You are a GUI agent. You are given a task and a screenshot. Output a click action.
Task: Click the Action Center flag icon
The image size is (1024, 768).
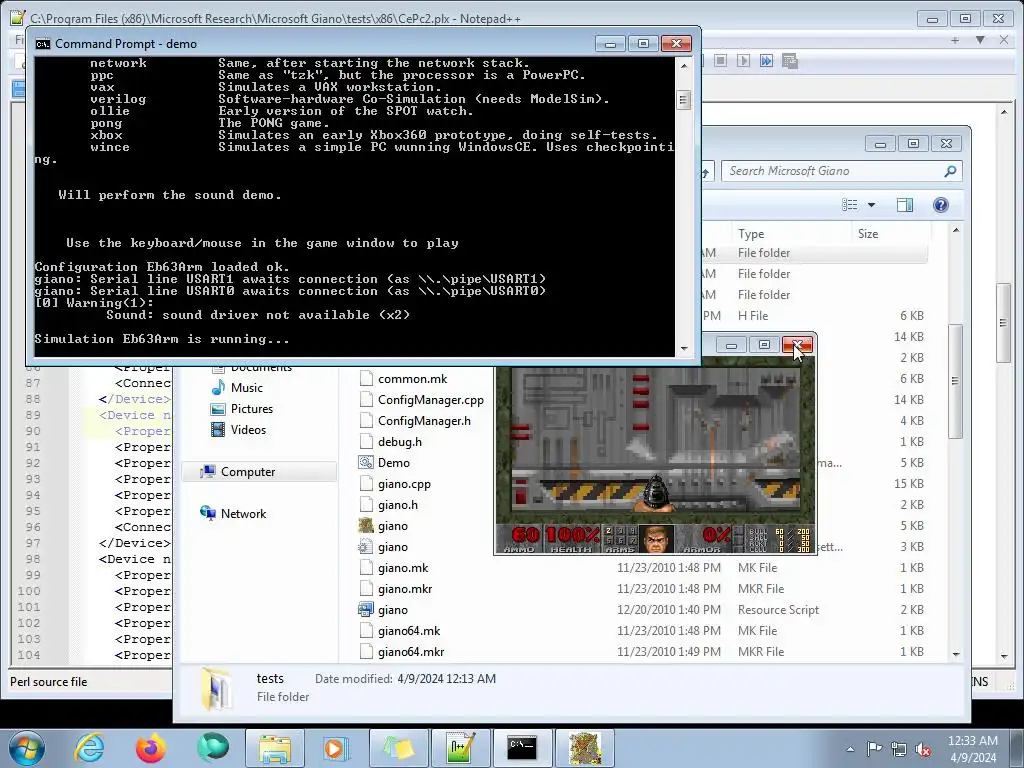pos(874,749)
